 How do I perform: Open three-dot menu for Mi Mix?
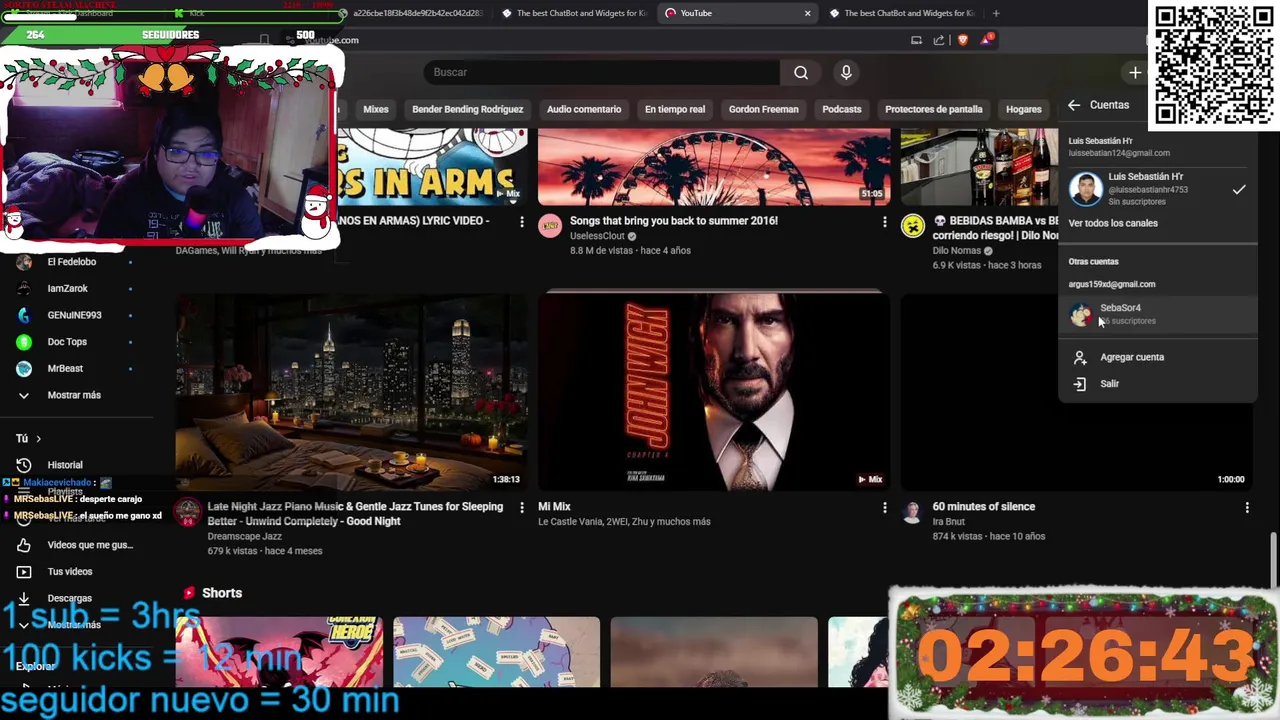tap(884, 508)
